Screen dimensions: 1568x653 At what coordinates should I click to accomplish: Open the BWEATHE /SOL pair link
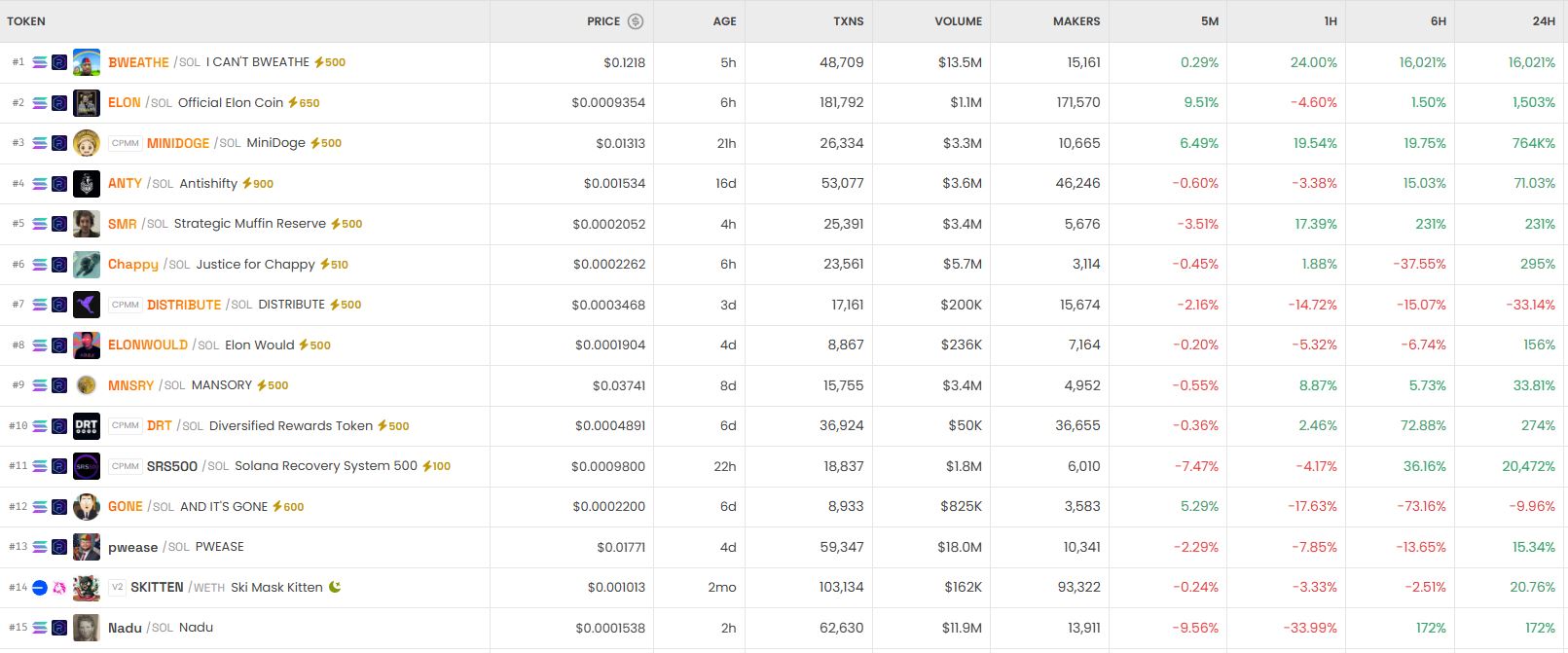pos(154,62)
